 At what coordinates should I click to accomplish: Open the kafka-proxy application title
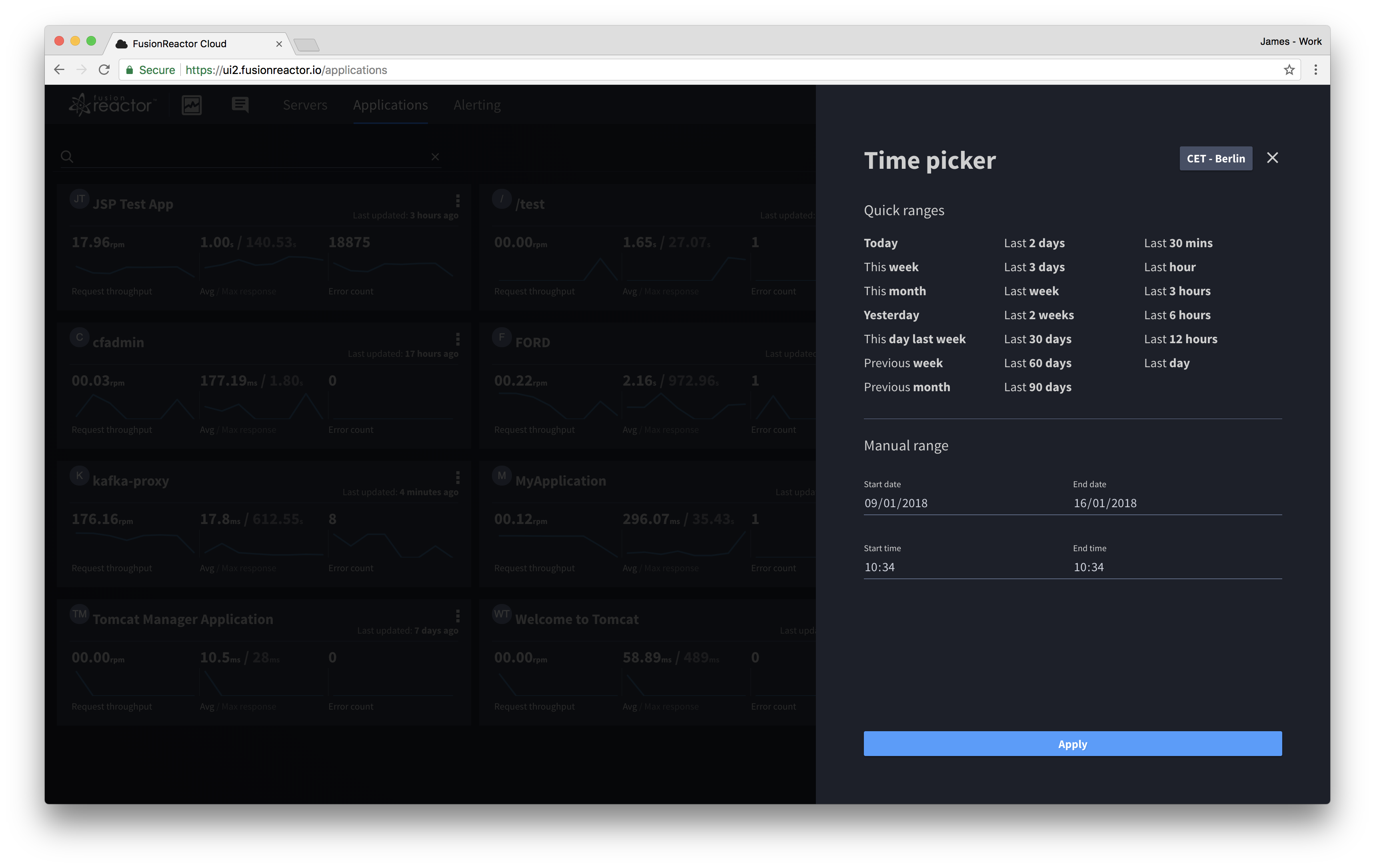(131, 481)
